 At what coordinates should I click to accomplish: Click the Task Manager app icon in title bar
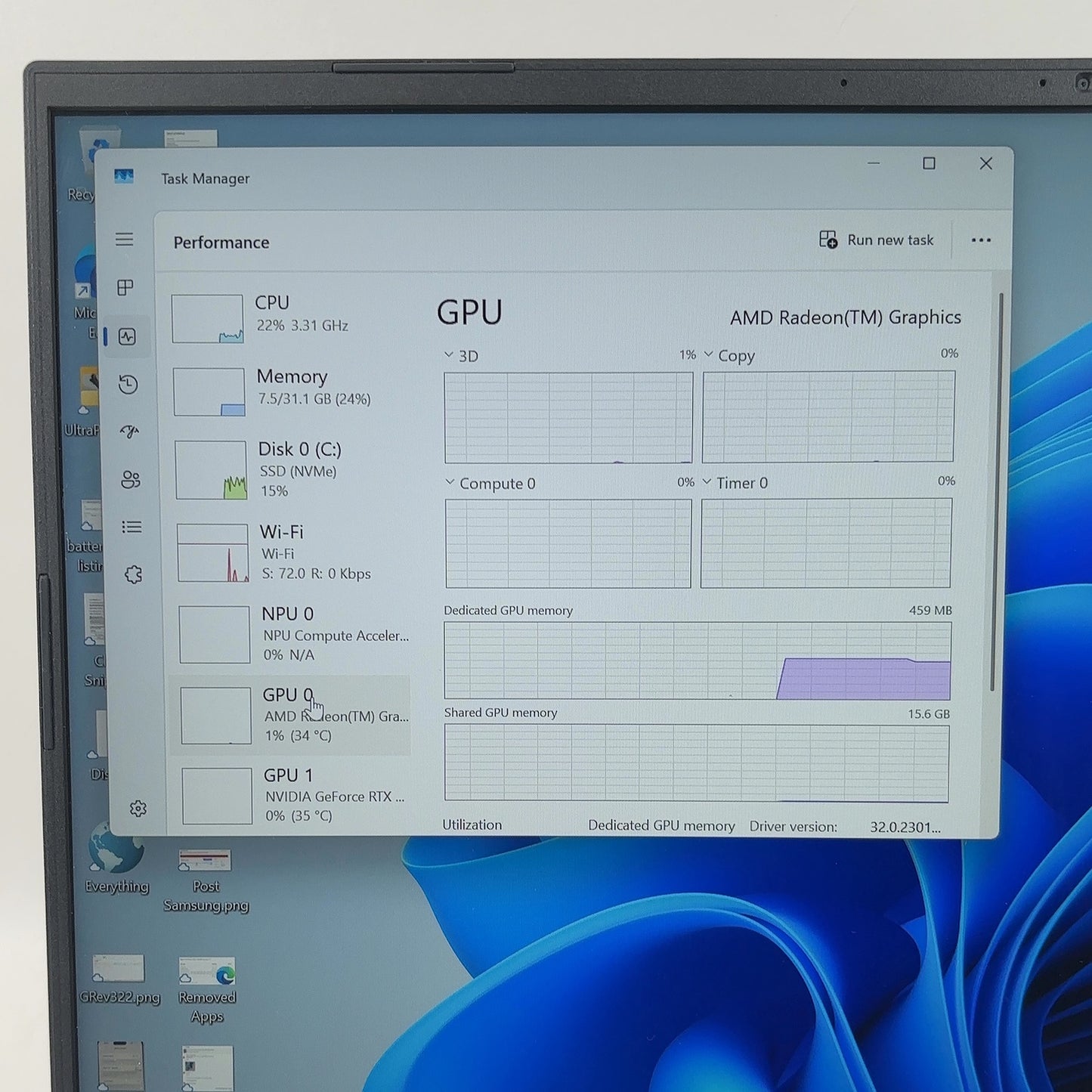click(x=124, y=177)
